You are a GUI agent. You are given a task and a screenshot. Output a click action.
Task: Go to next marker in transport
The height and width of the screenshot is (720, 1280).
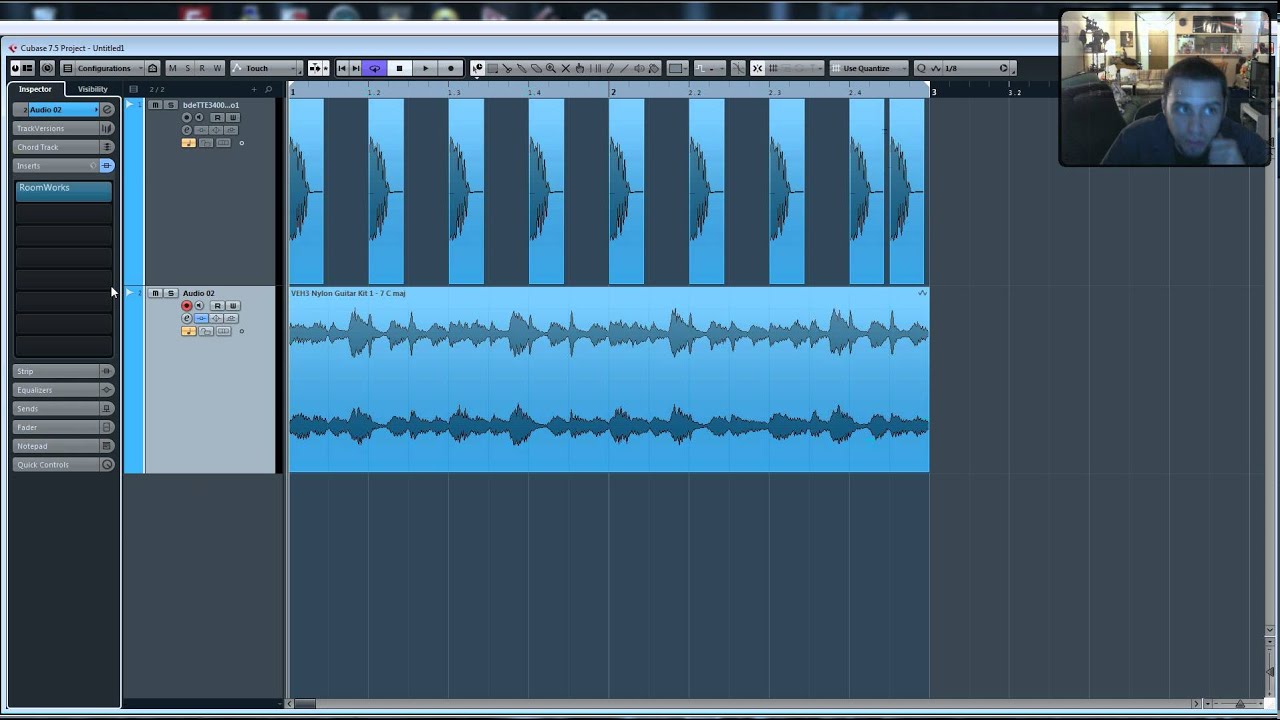pyautogui.click(x=355, y=68)
